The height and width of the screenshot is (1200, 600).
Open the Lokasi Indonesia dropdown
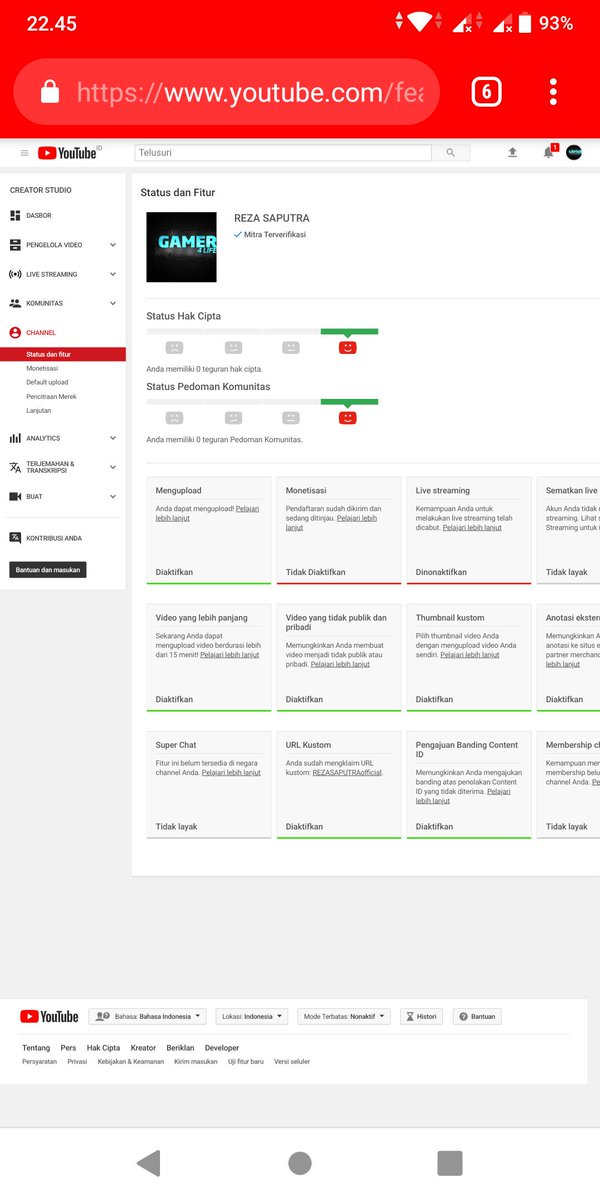[x=251, y=1016]
